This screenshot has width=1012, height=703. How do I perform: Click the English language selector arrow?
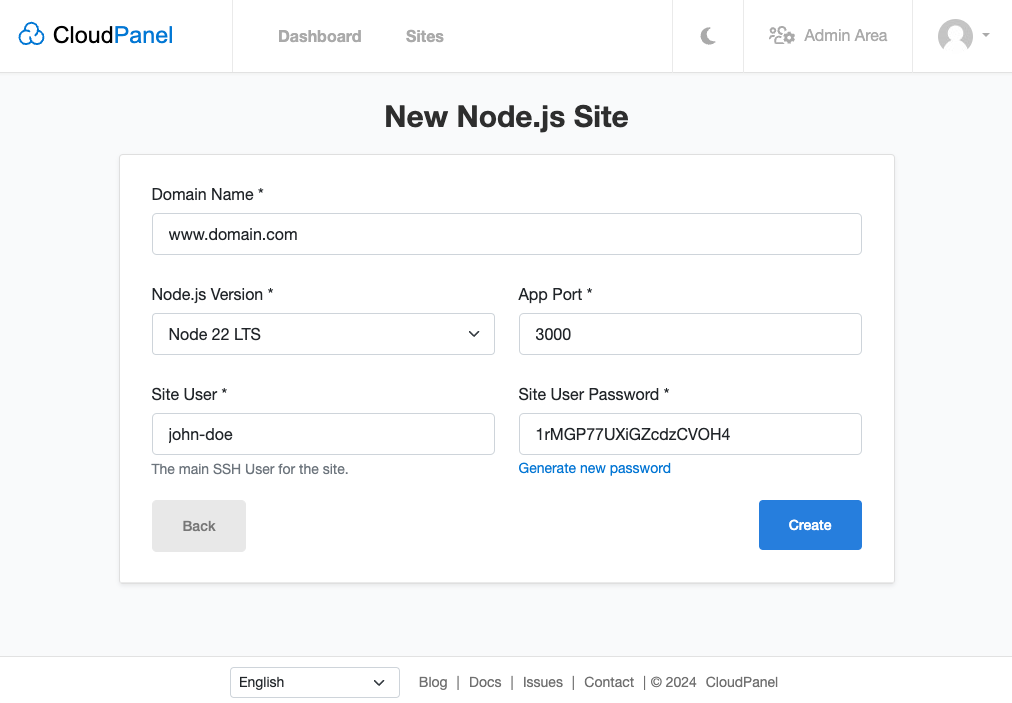point(381,682)
